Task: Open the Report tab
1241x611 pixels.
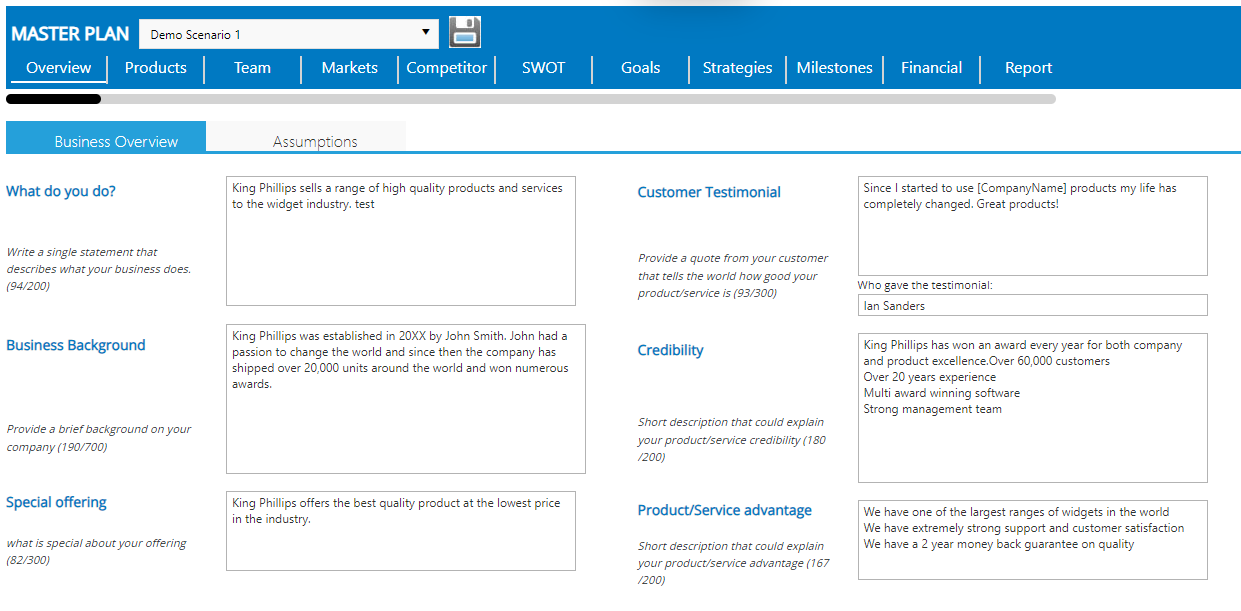Action: 1028,68
